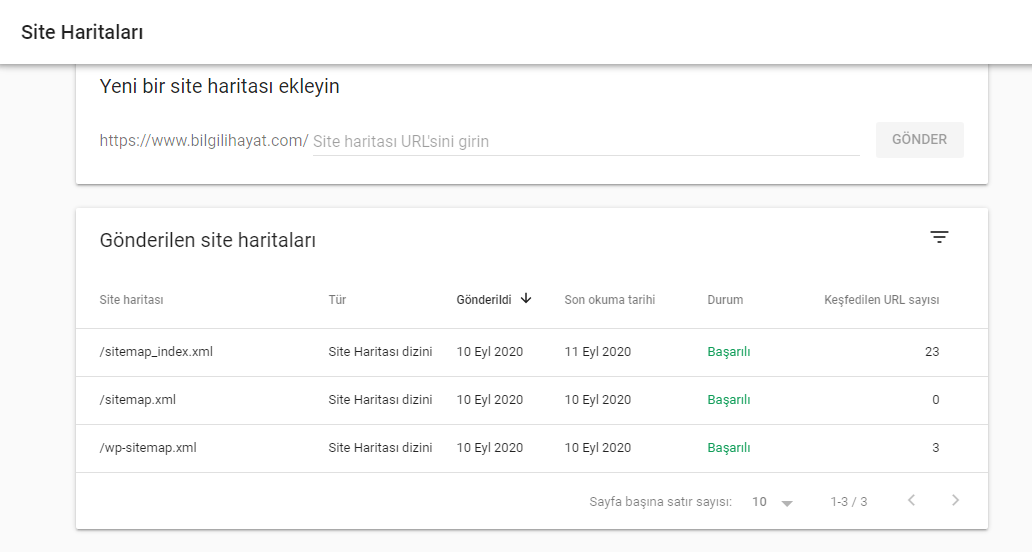Screen dimensions: 1032x552
Task: Open the /sitemap_index.xml row
Action: (x=532, y=353)
